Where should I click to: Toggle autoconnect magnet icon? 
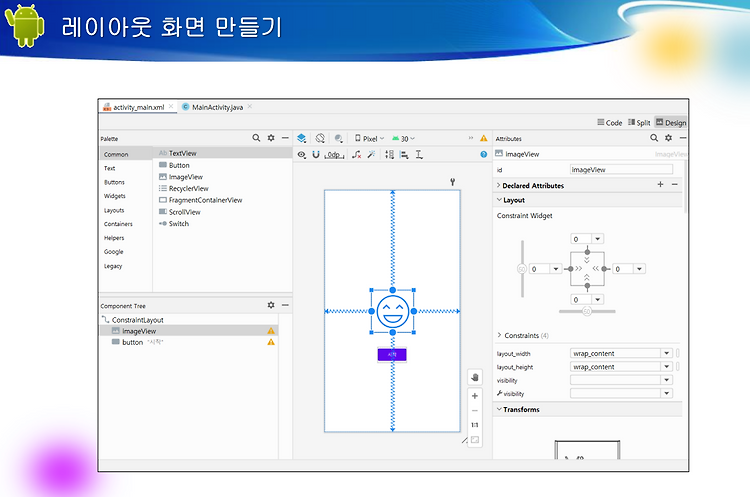tap(316, 155)
